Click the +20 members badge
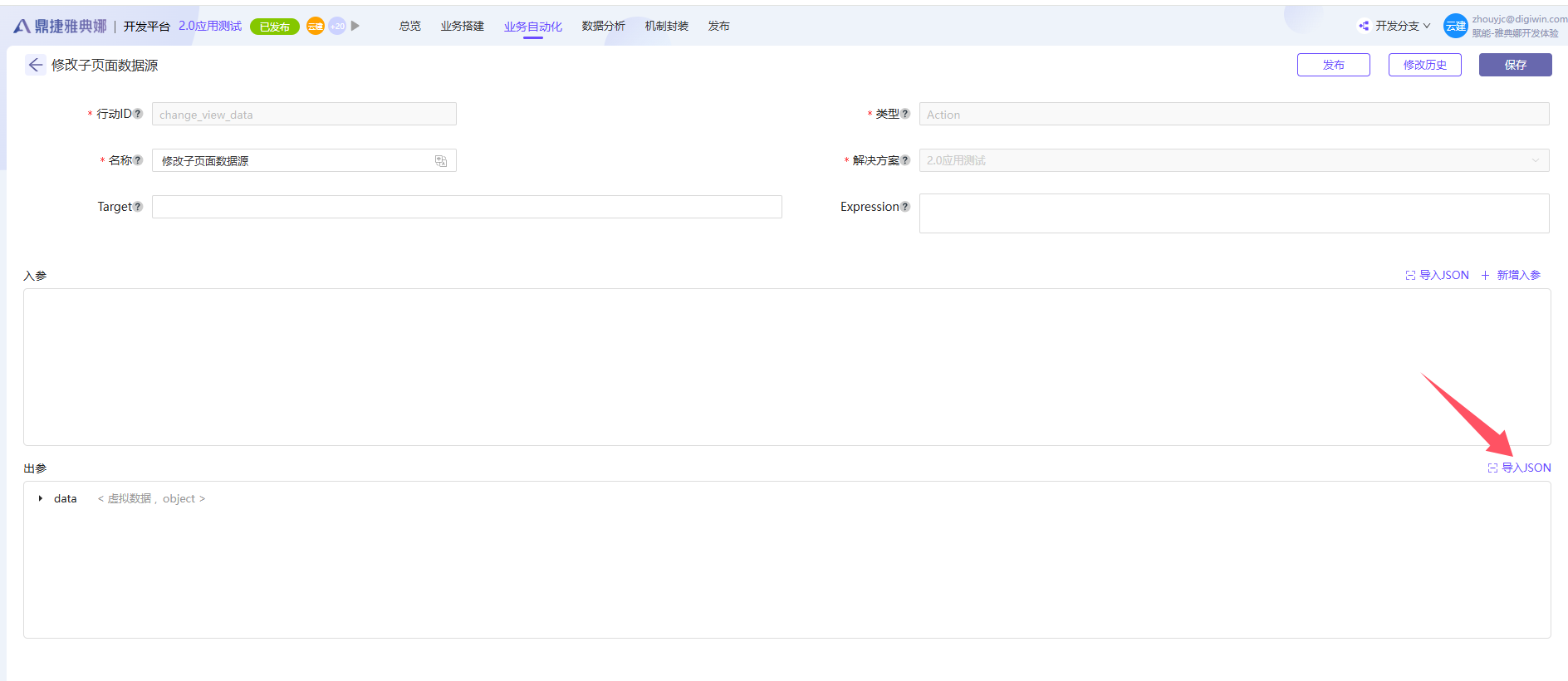This screenshot has width=1568, height=681. click(x=337, y=26)
